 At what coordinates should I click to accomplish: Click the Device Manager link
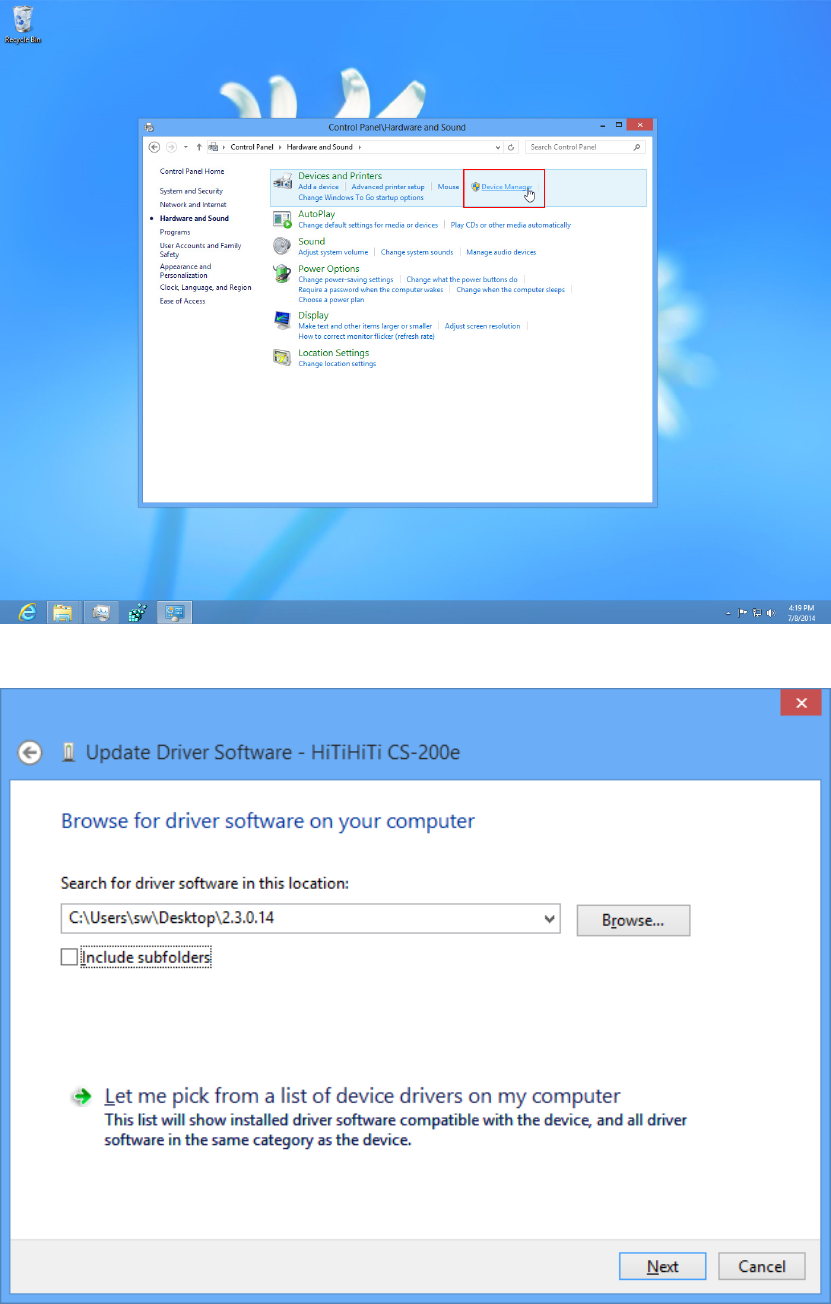[506, 187]
